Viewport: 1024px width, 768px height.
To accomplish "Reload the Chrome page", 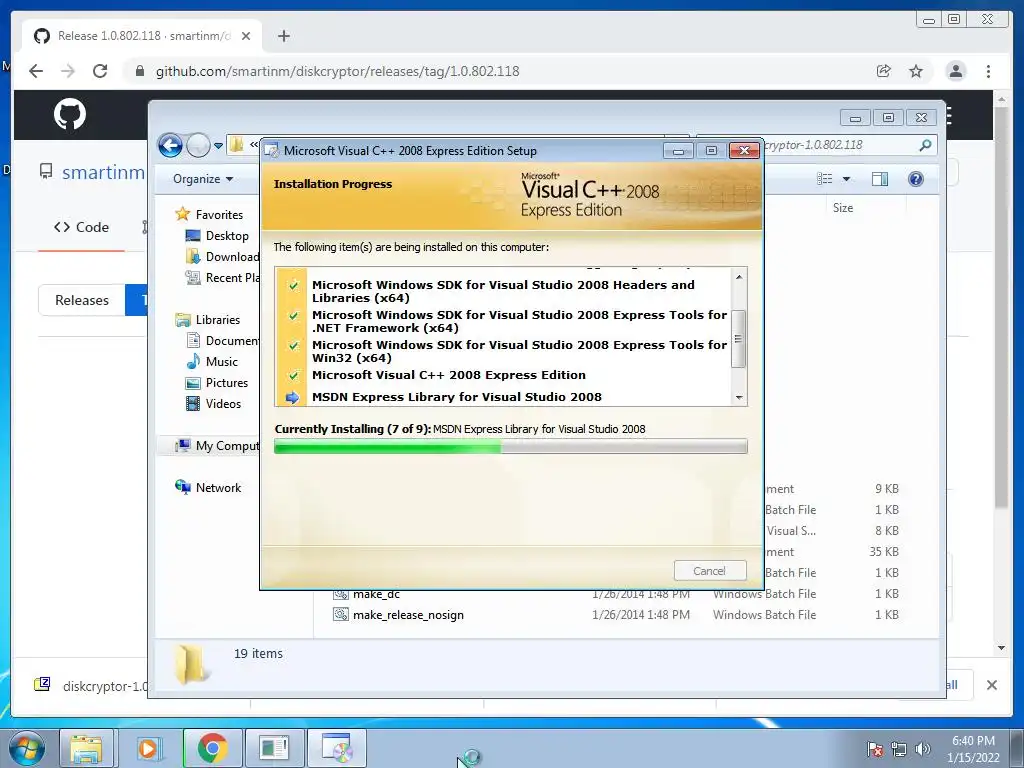I will point(100,71).
